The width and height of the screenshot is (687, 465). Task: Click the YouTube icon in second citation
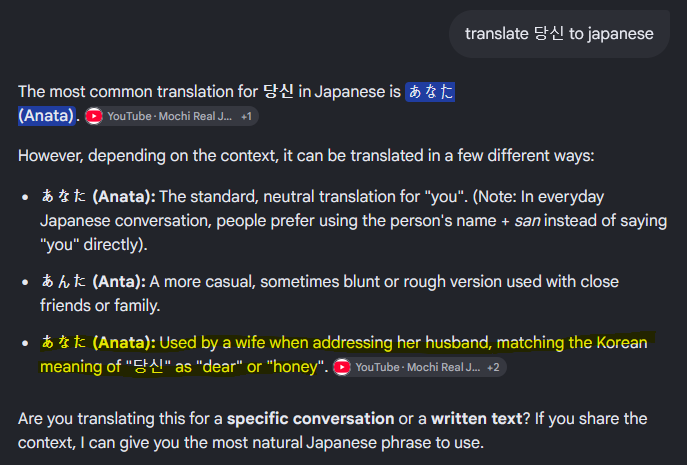point(342,367)
